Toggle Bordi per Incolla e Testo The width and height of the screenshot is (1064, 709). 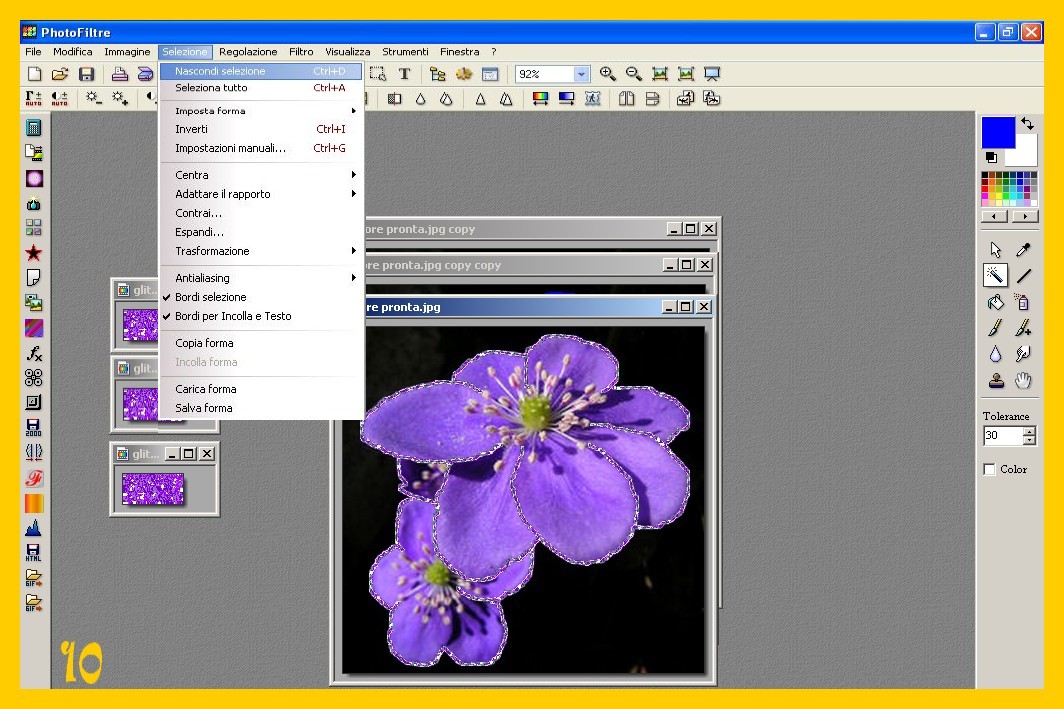coord(233,316)
